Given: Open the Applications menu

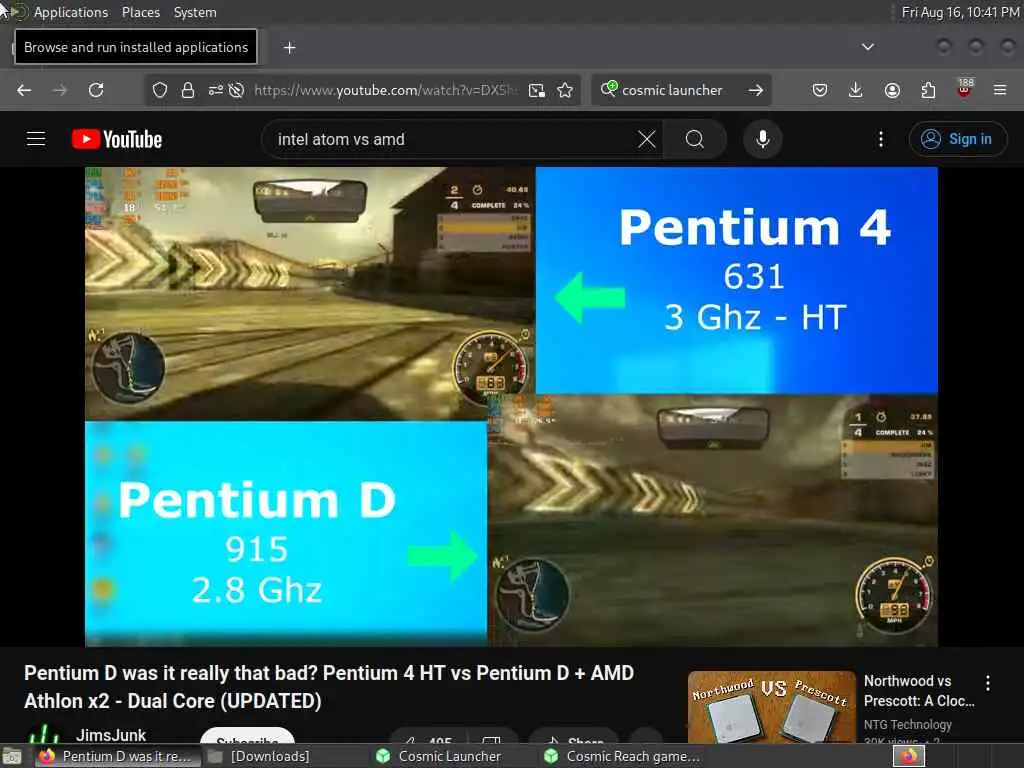Looking at the screenshot, I should coord(71,12).
